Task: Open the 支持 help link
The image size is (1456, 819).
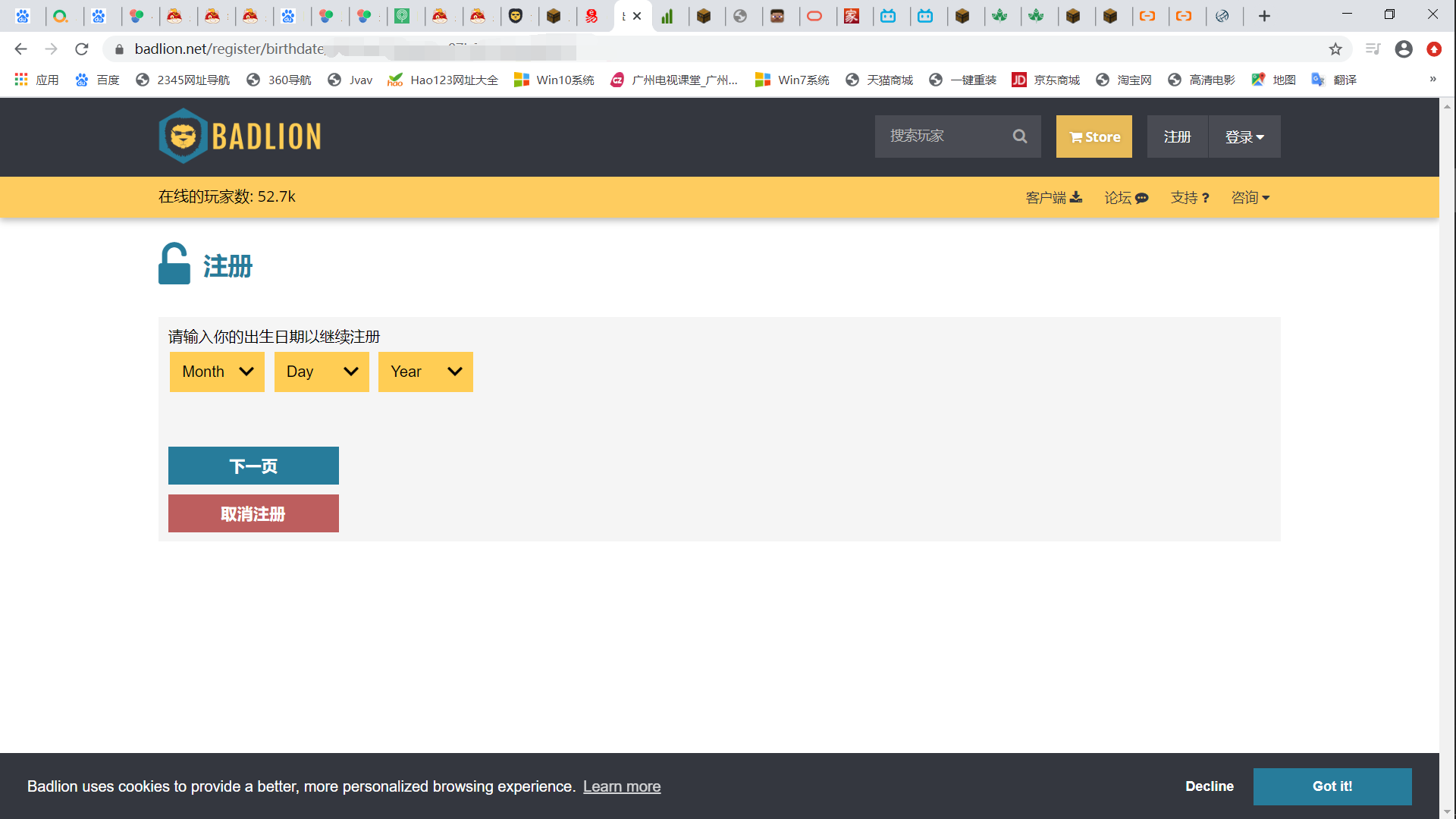Action: [1190, 198]
